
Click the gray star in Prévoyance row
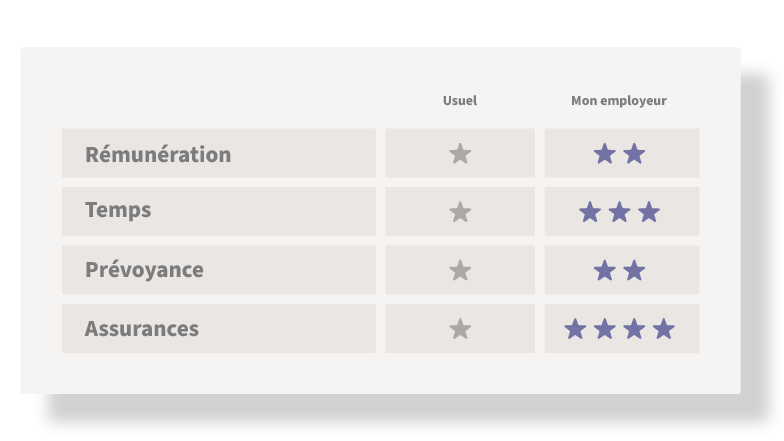point(460,270)
